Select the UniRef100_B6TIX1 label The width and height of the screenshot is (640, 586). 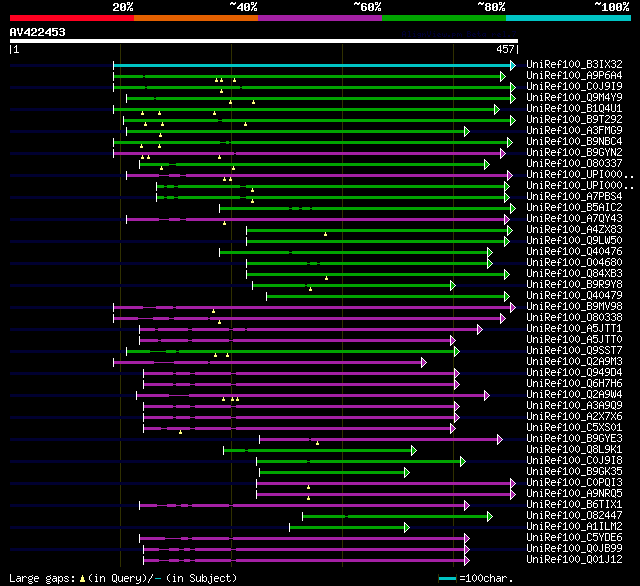(x=574, y=505)
